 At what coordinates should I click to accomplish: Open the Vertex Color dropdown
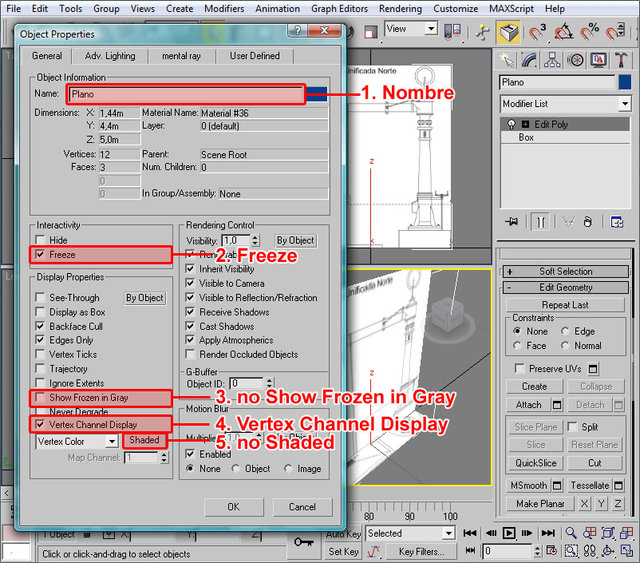pos(76,441)
